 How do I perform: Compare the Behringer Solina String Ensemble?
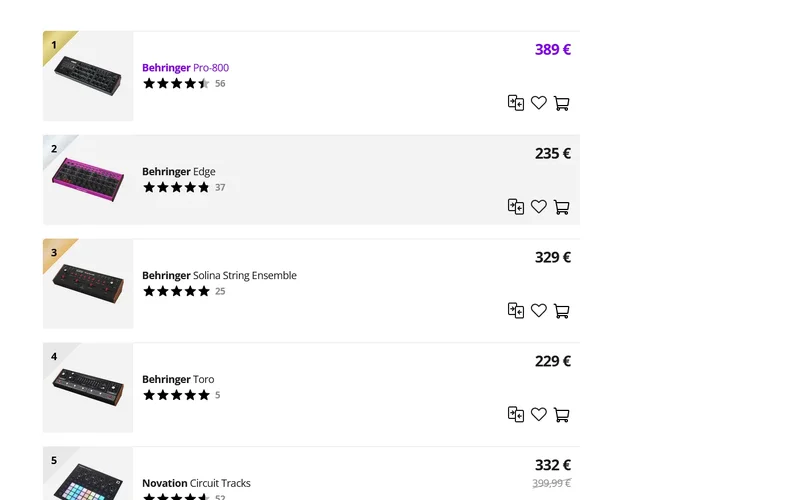[x=516, y=311]
